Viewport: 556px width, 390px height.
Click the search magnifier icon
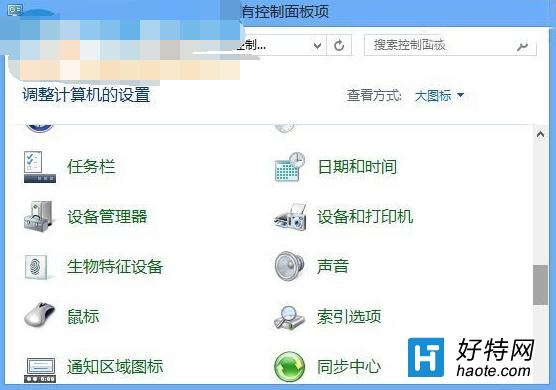(522, 46)
